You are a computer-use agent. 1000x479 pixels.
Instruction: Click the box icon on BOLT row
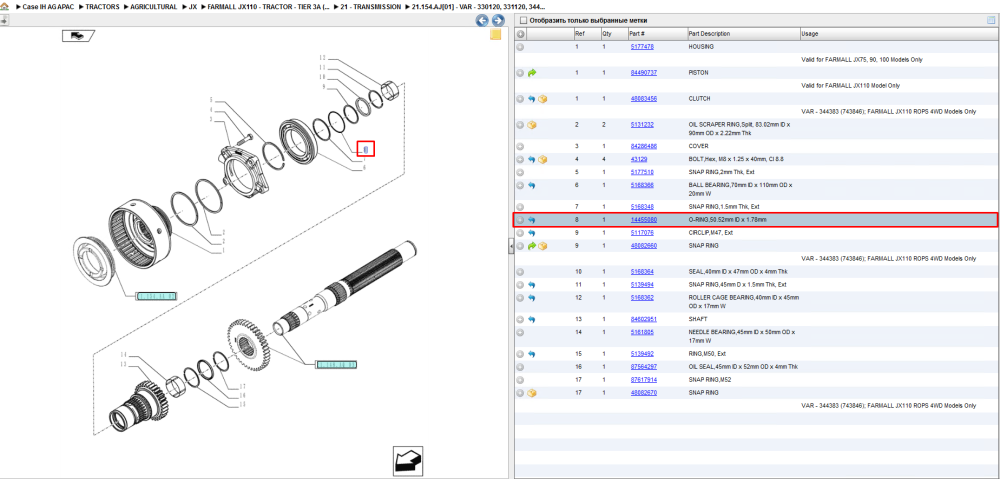click(x=543, y=159)
